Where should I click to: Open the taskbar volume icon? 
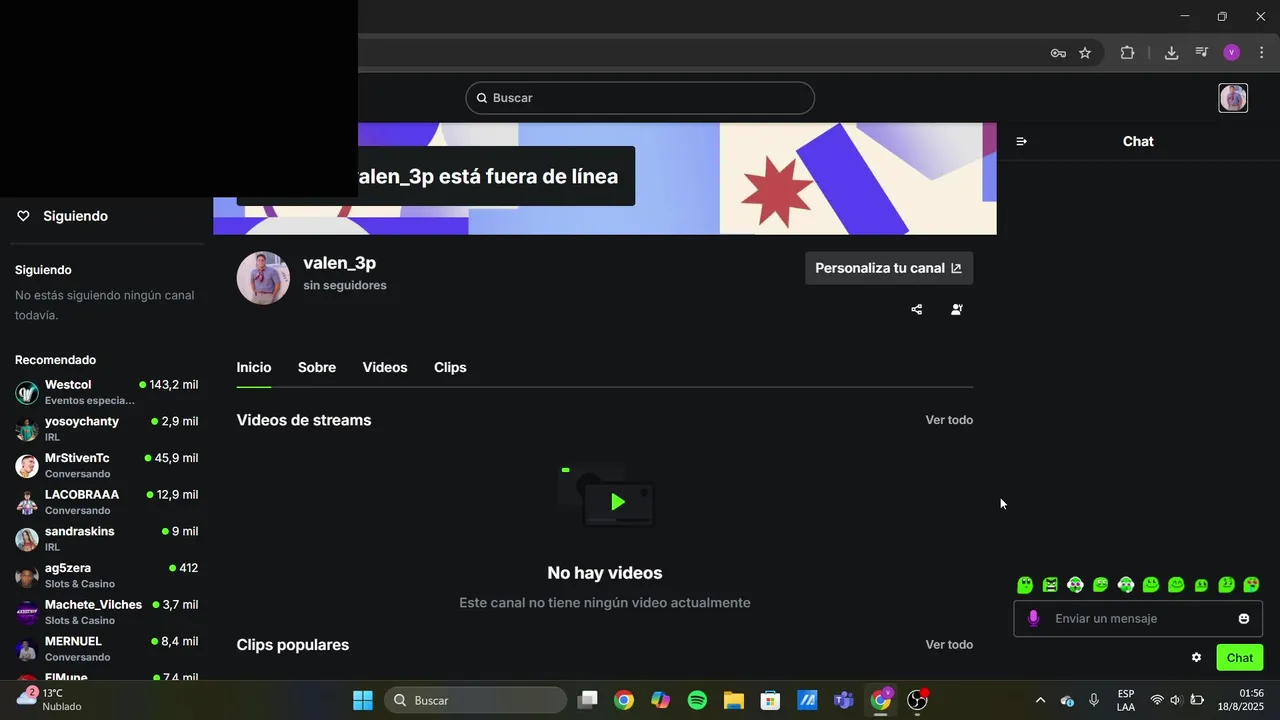click(1176, 700)
